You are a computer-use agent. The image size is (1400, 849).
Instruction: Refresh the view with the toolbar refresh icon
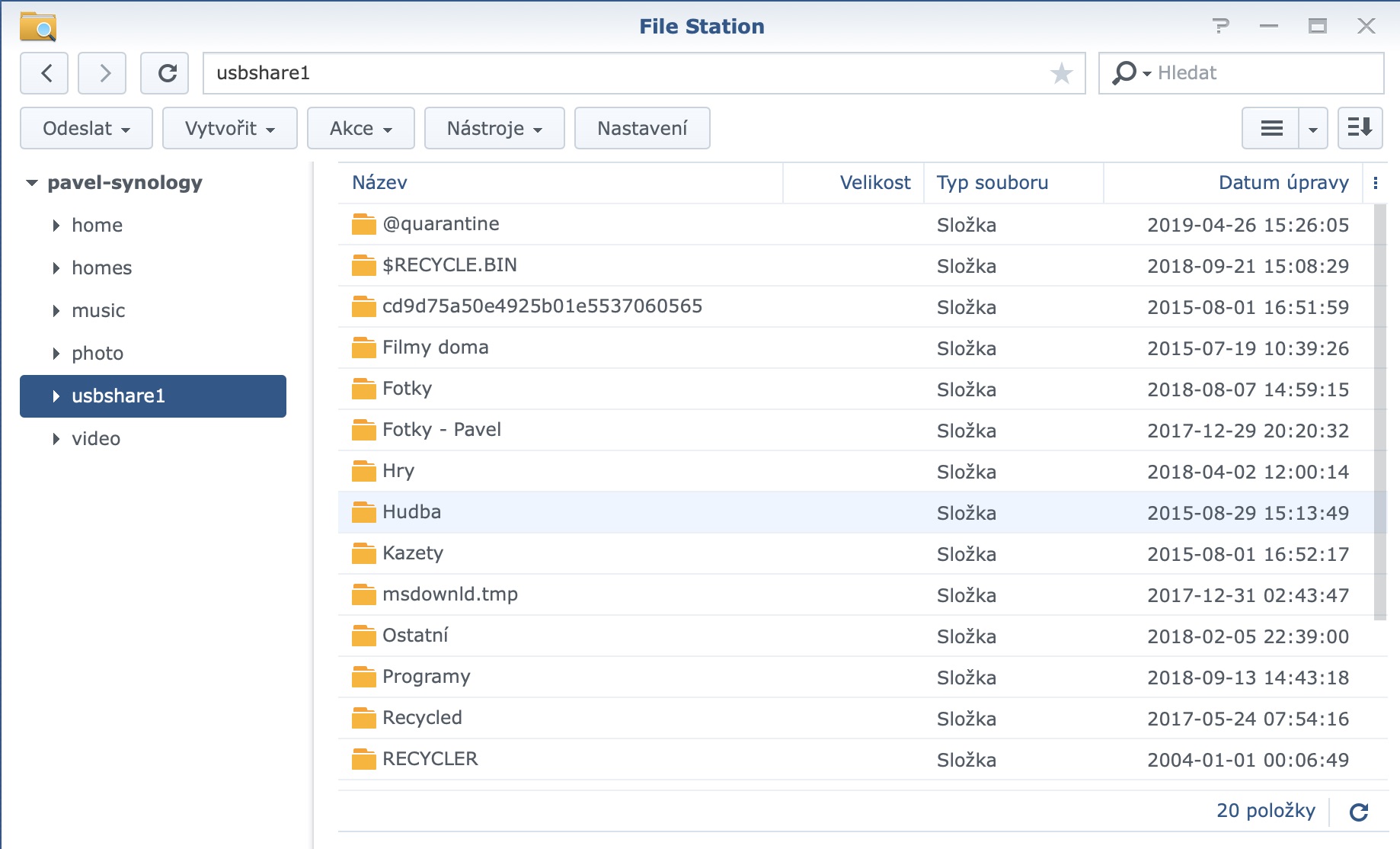[165, 73]
